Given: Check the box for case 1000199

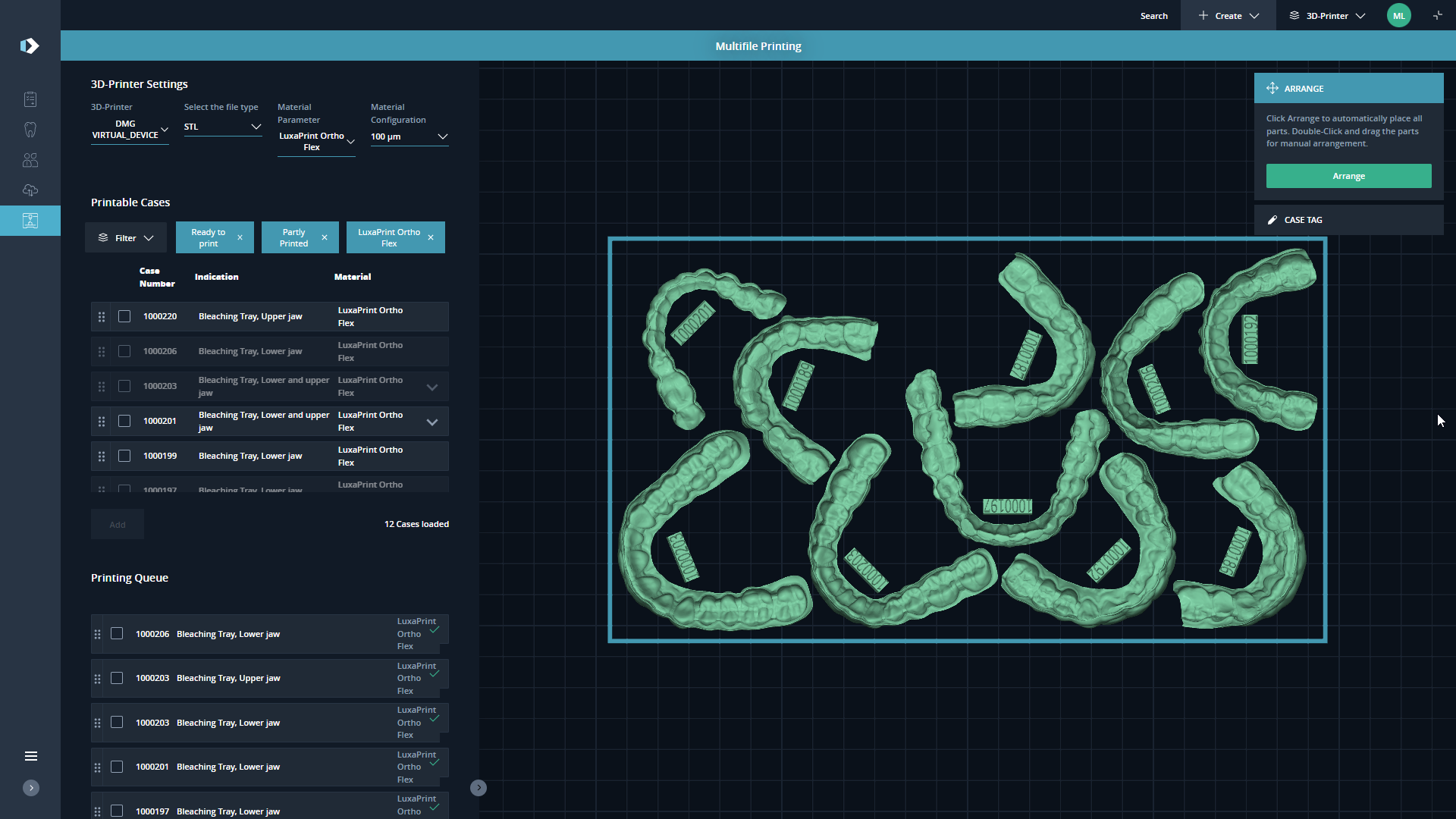Looking at the screenshot, I should 124,456.
